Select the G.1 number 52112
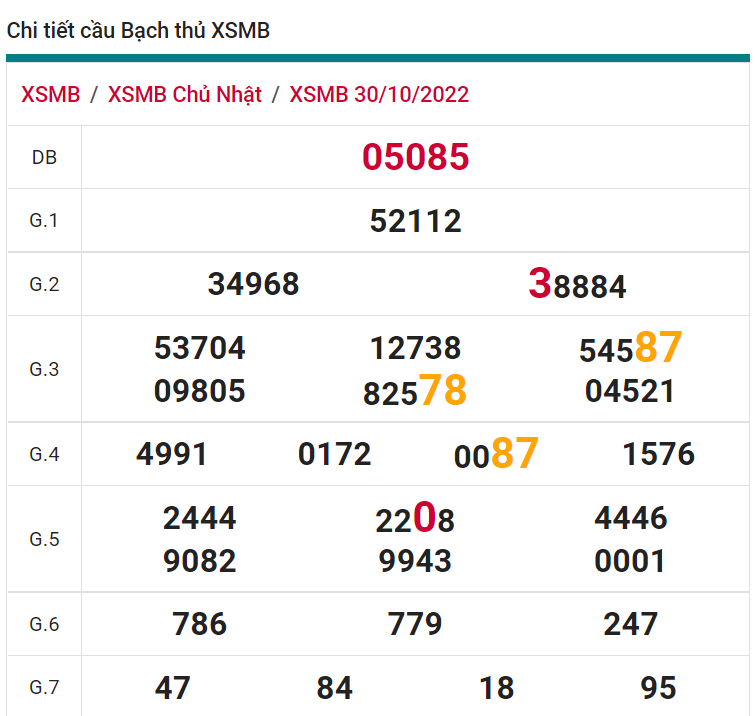The width and height of the screenshot is (755, 716). 416,221
